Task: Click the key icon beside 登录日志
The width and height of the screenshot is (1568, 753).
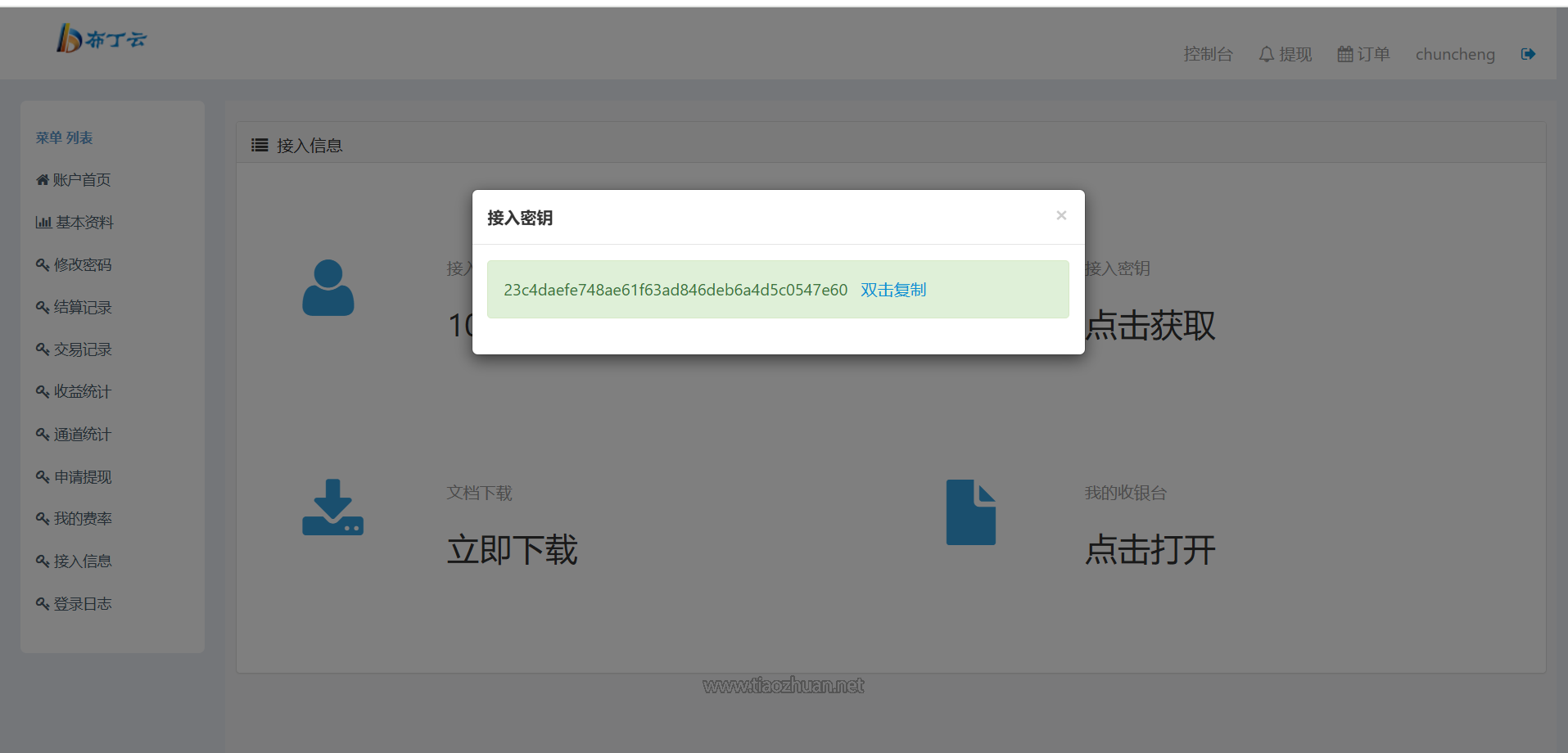Action: pos(42,603)
